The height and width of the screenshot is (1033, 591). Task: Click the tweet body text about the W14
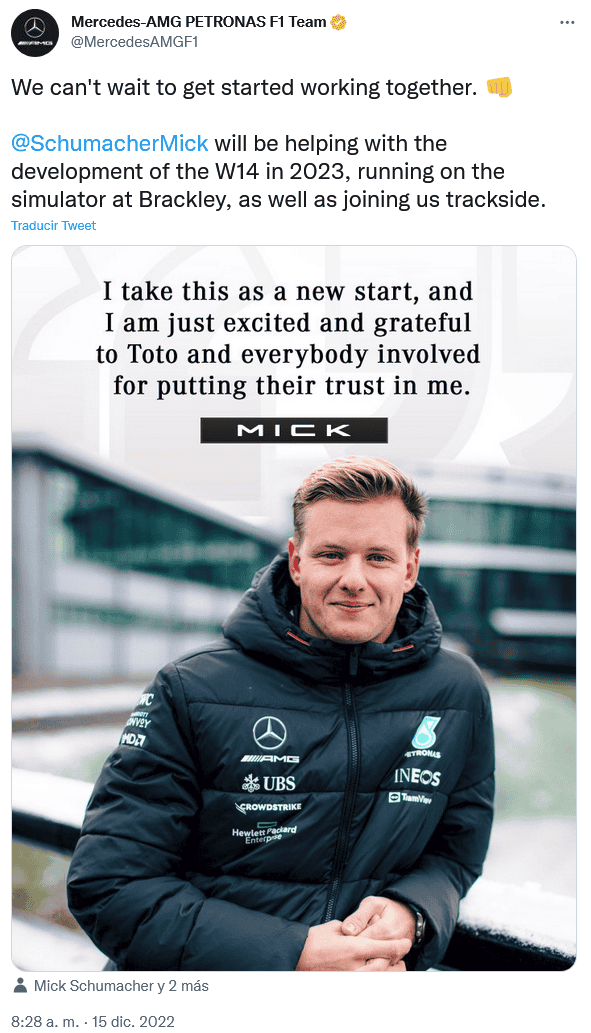[279, 171]
